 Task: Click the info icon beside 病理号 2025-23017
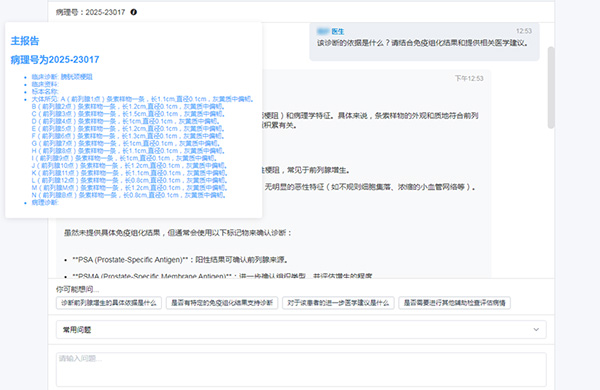[134, 12]
